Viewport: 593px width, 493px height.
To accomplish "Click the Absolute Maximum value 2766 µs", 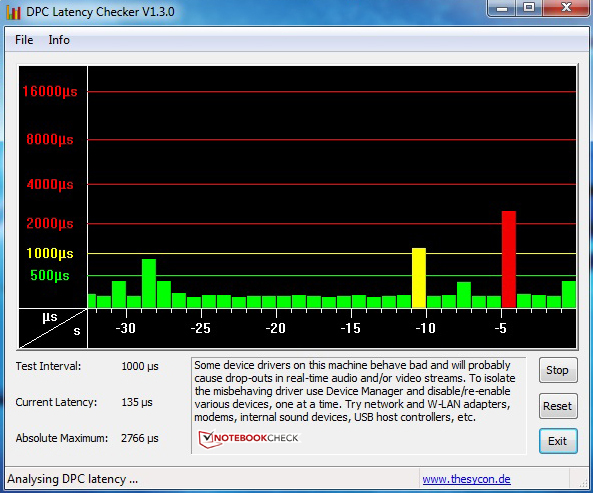I will [x=140, y=438].
